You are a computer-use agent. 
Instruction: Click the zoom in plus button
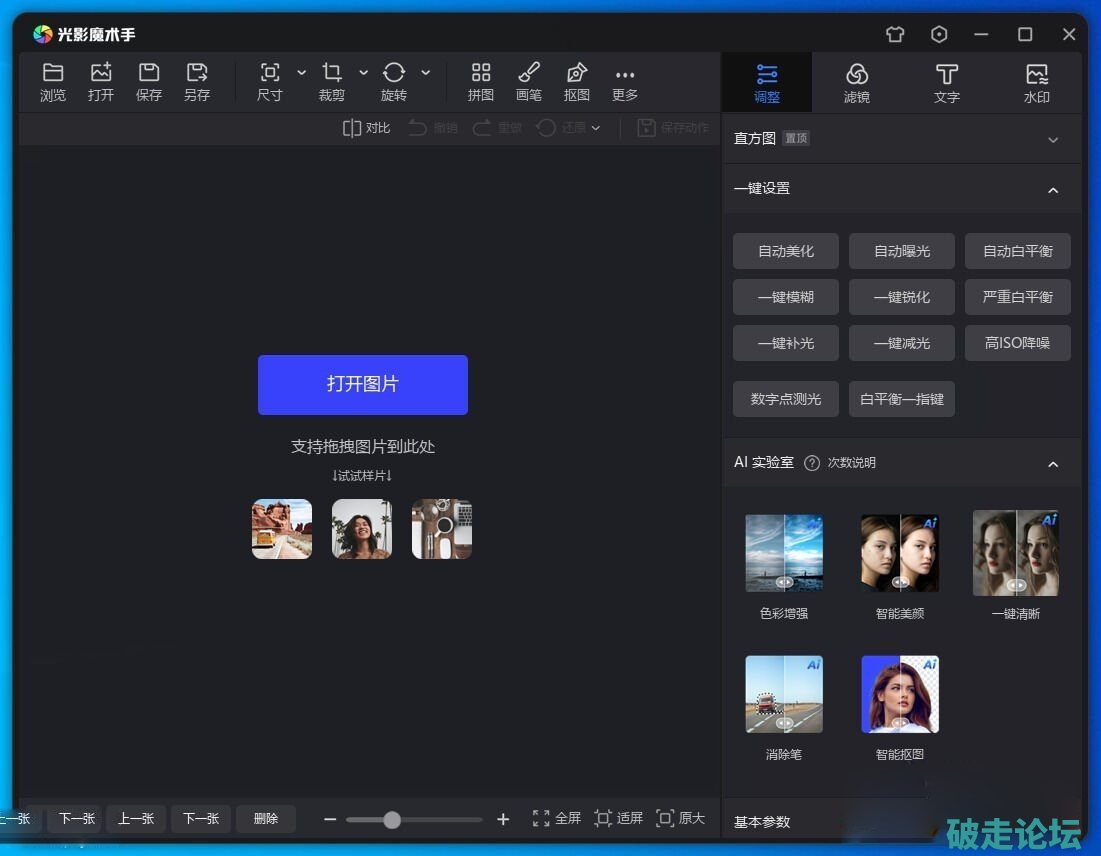(x=503, y=819)
